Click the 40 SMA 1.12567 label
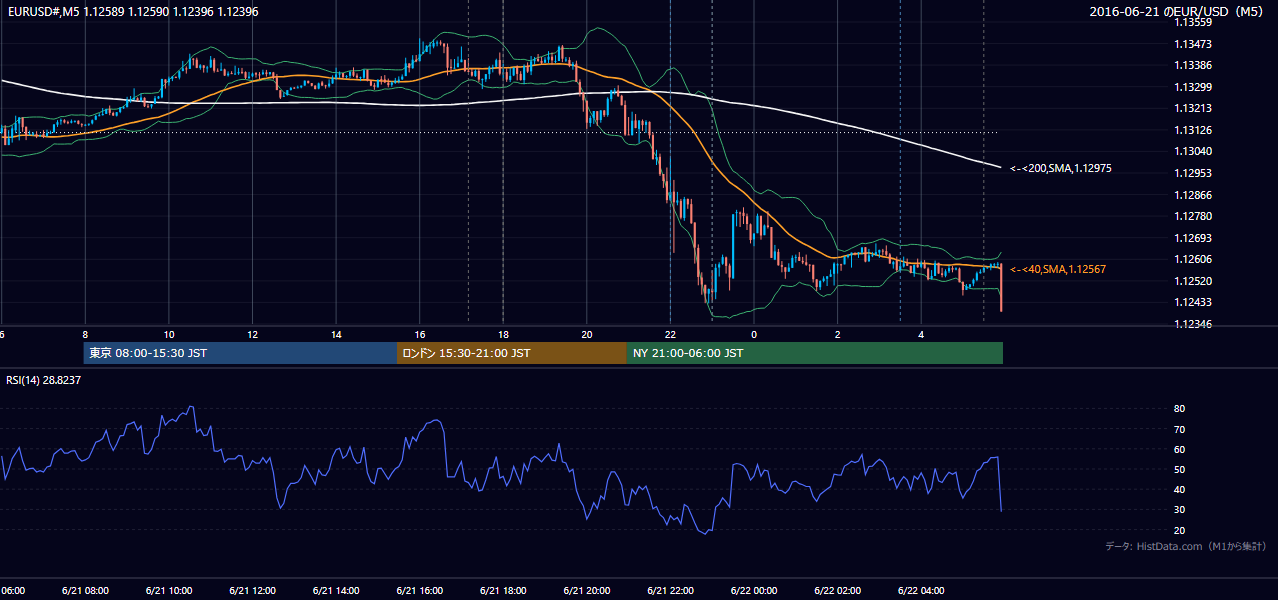The width and height of the screenshot is (1278, 600). tap(1058, 269)
